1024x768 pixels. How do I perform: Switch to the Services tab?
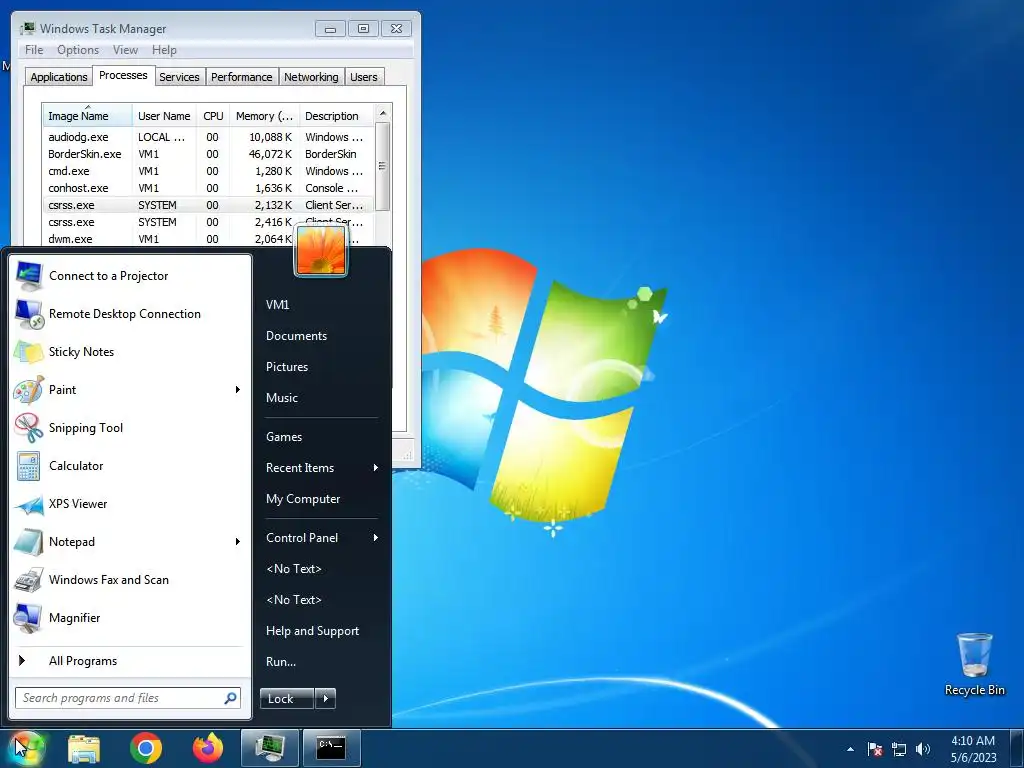pyautogui.click(x=179, y=77)
